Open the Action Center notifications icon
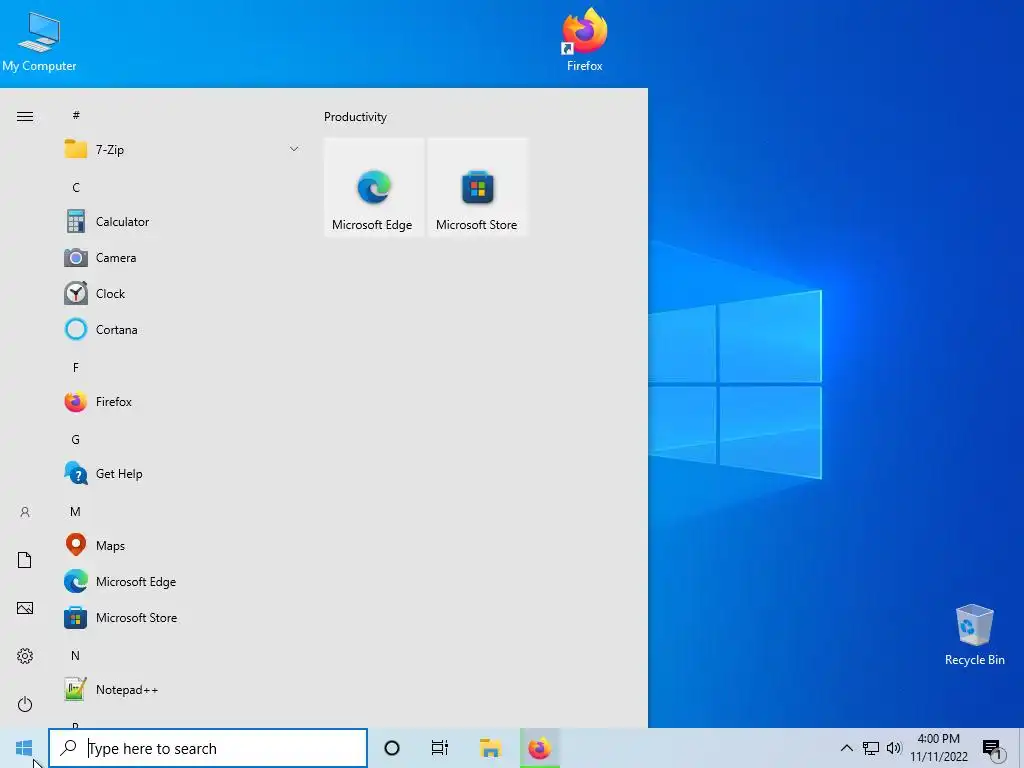Screen dimensions: 1024x768 pos(993,749)
